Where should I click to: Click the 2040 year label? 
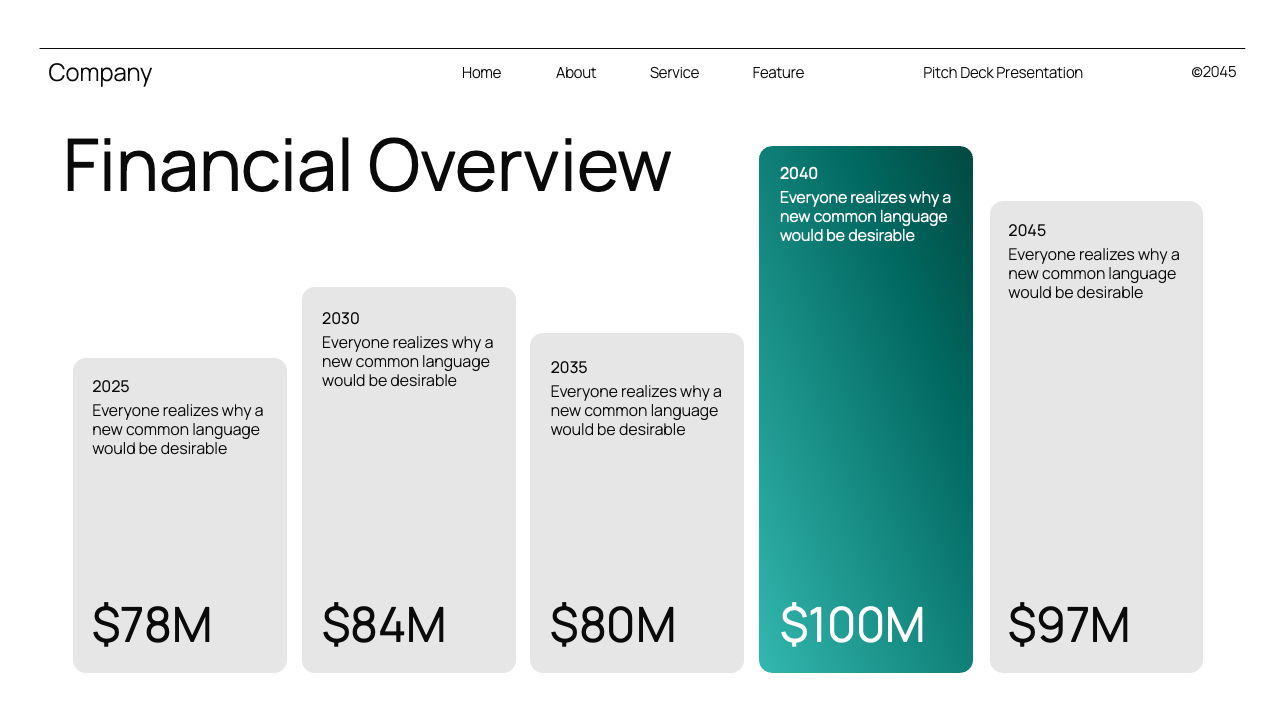[x=799, y=173]
